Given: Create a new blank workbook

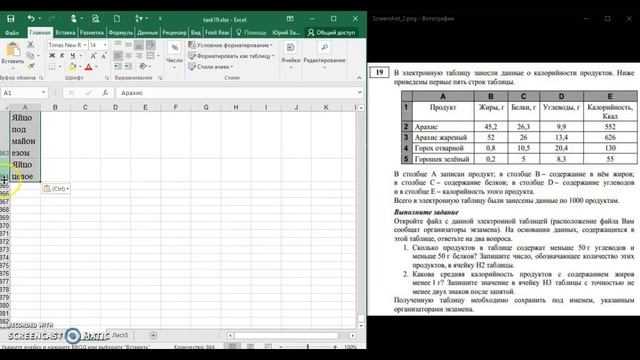Looking at the screenshot, I should (x=117, y=19).
